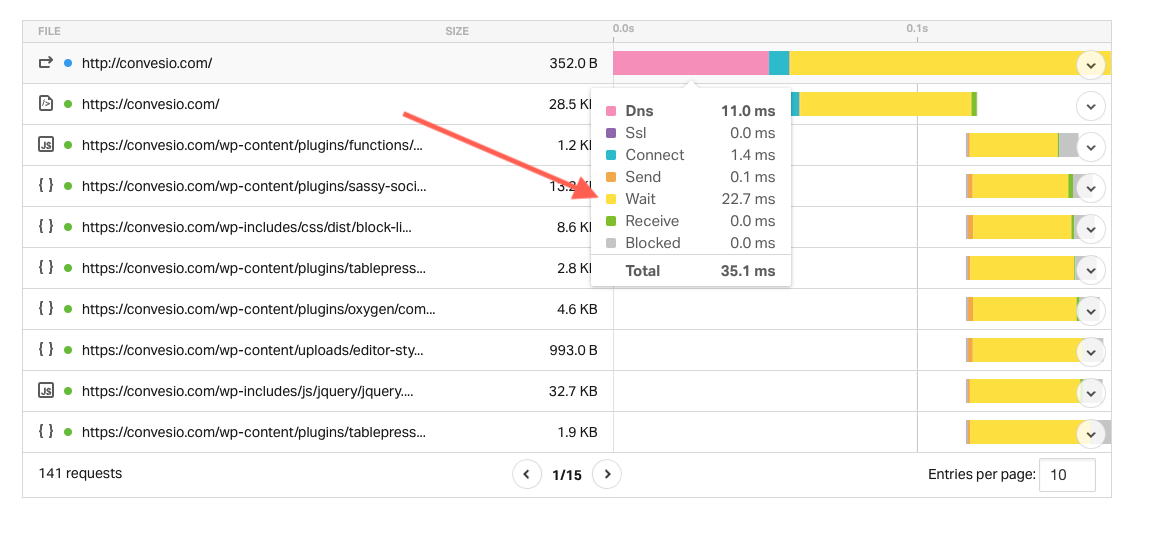
Task: Expand the sassy-soci request row
Action: point(1091,189)
